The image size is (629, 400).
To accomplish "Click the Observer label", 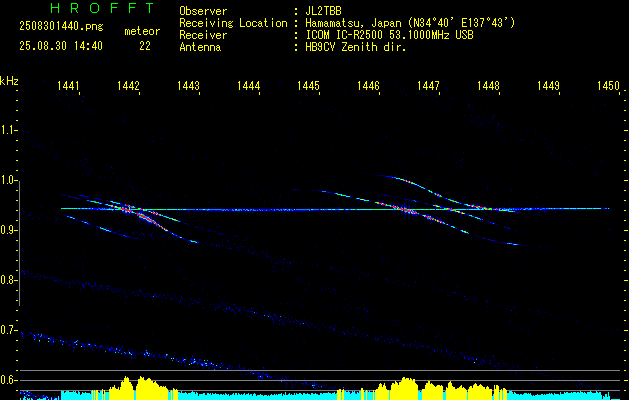I will [x=203, y=11].
